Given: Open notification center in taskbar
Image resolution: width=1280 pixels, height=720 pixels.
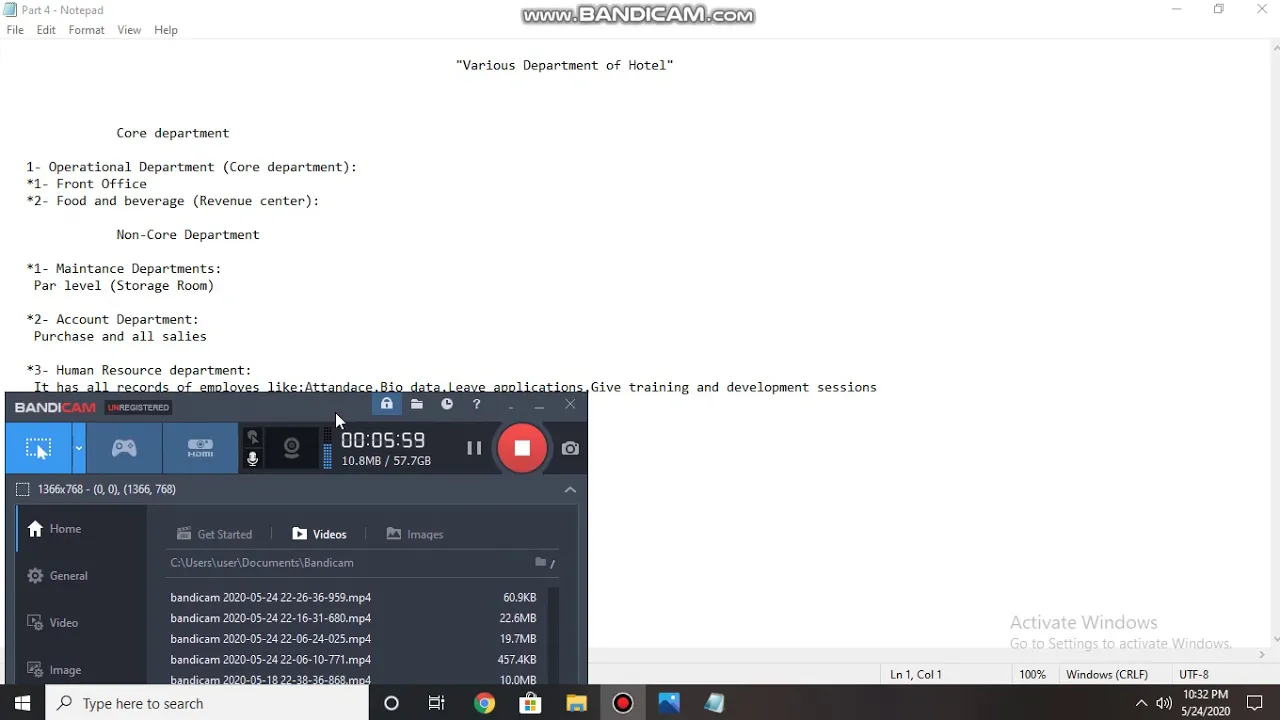Looking at the screenshot, I should (1254, 703).
